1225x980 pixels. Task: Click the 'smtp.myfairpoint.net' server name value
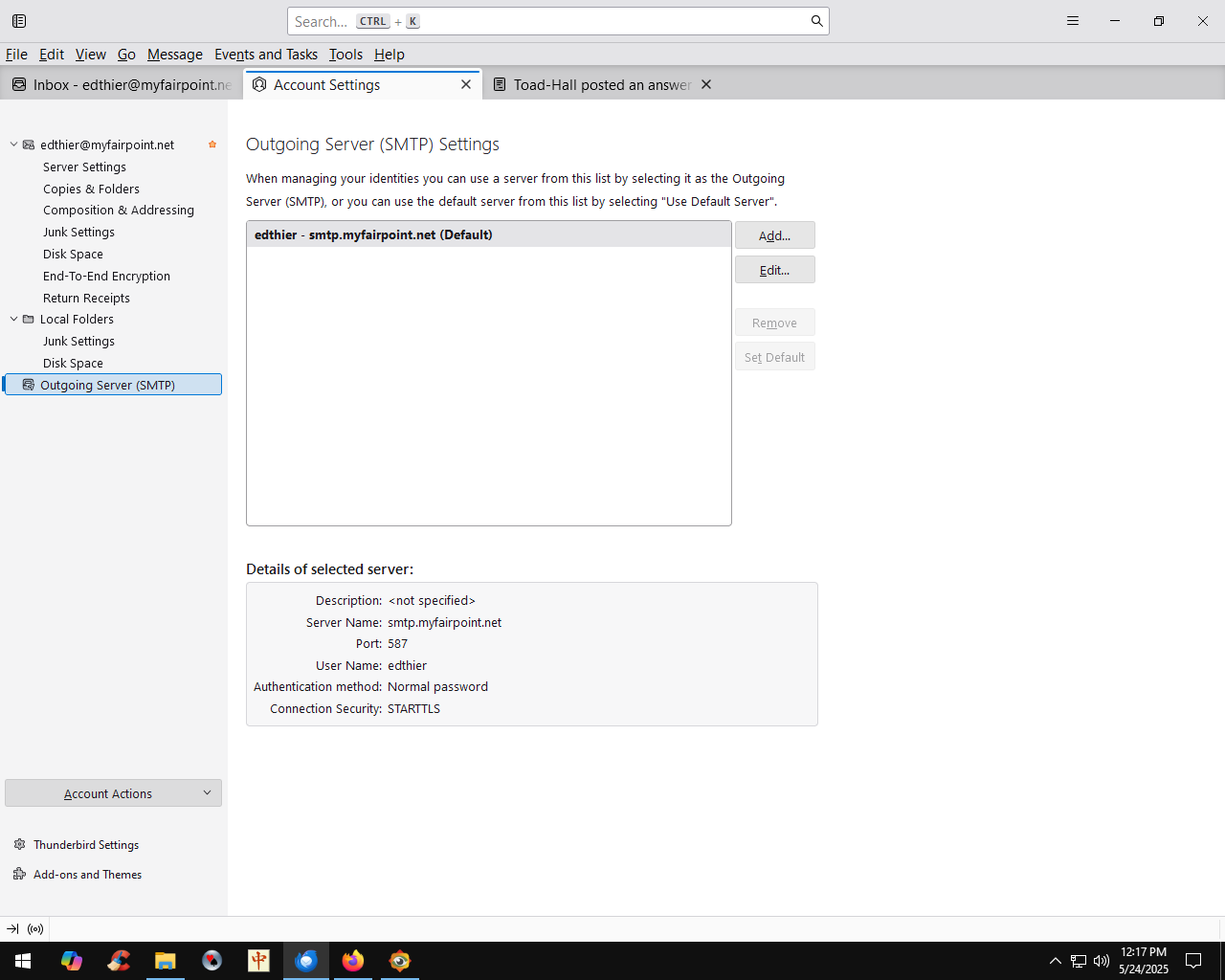(x=444, y=623)
